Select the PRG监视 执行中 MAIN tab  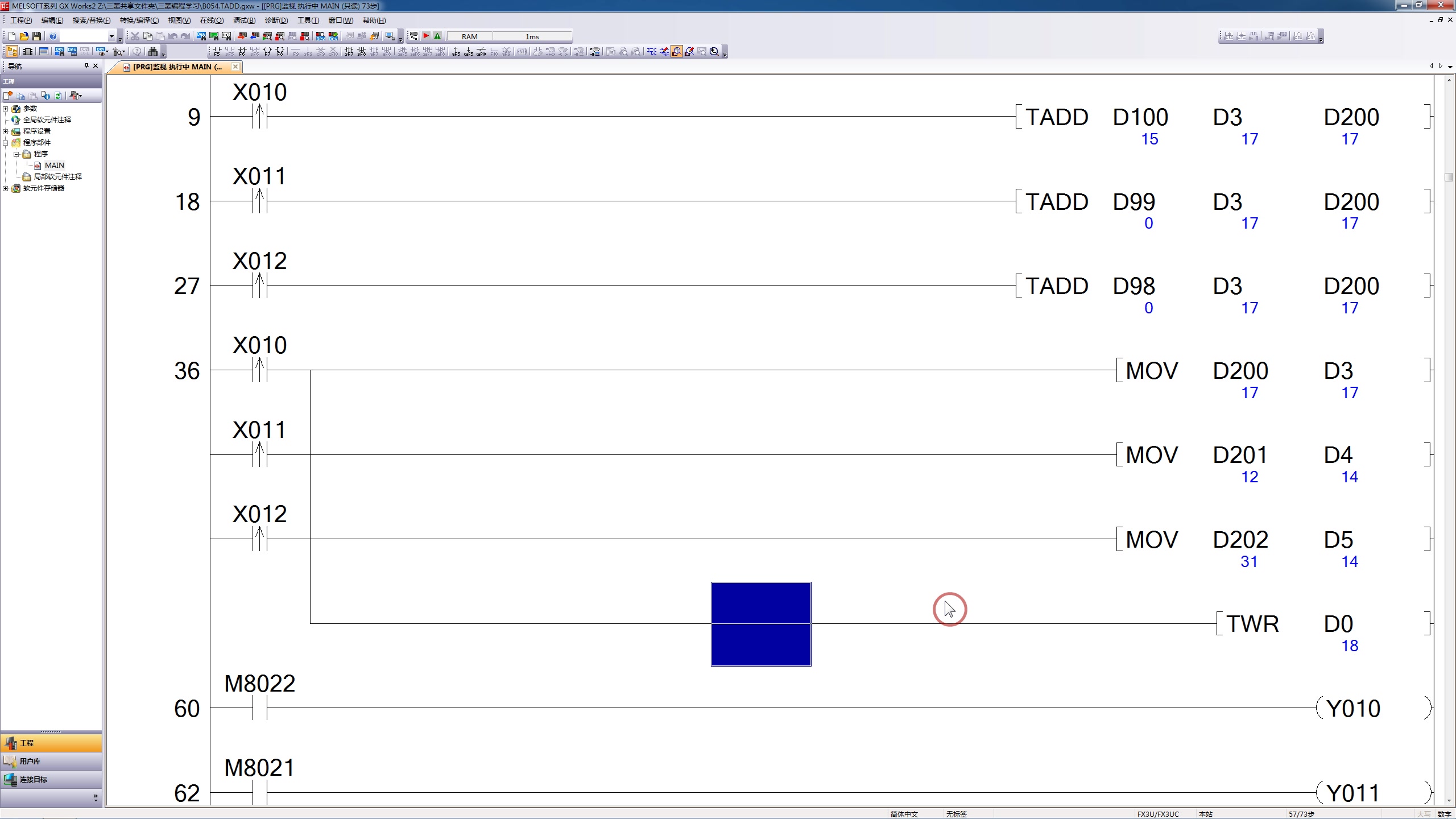[x=176, y=67]
